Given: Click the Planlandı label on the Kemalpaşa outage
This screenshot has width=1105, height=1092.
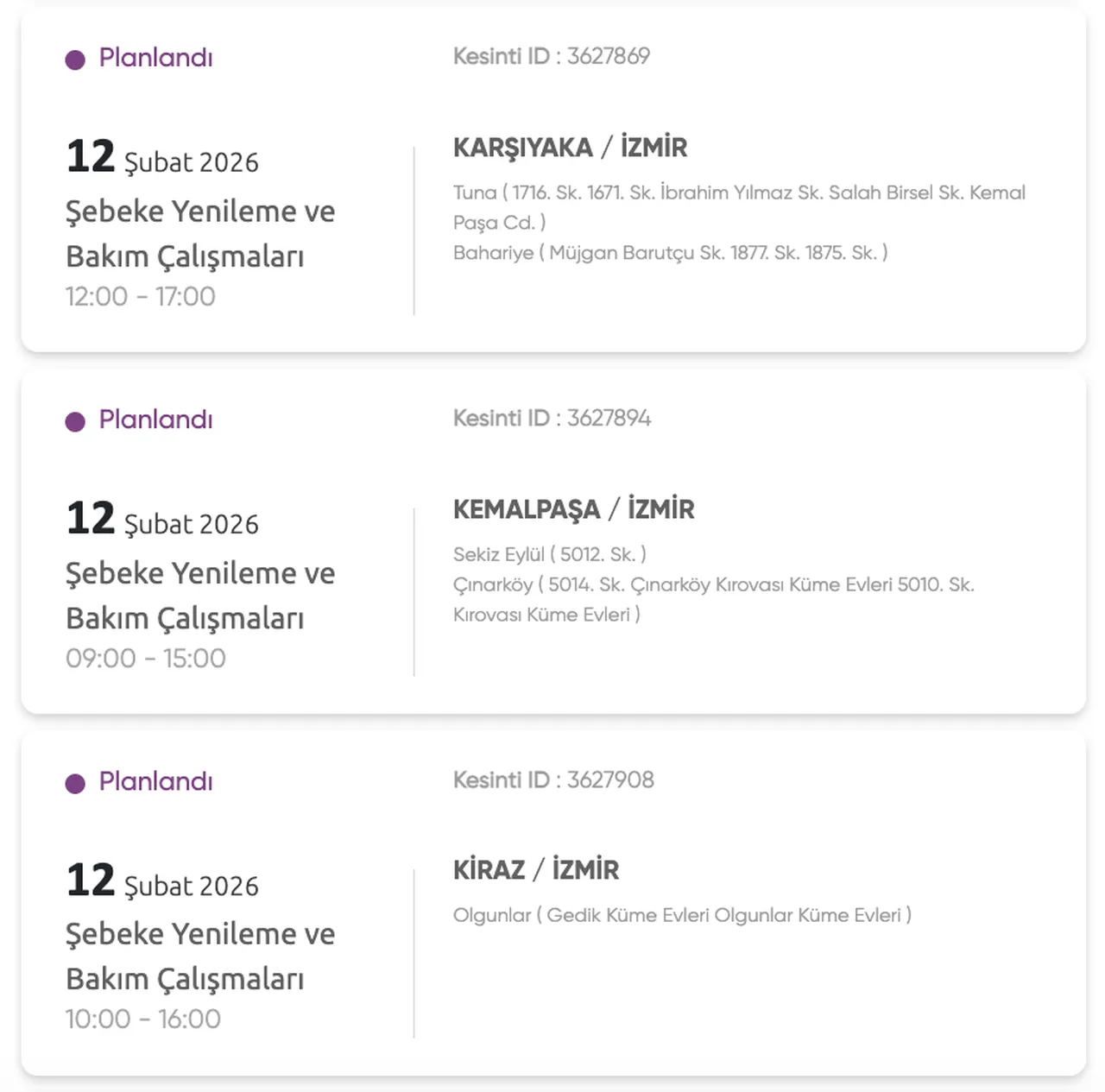Looking at the screenshot, I should pos(155,420).
